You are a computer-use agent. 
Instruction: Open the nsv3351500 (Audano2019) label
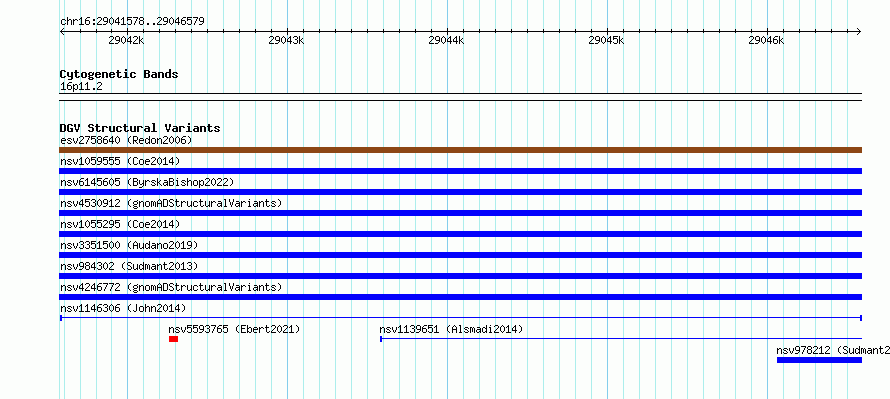pos(129,245)
